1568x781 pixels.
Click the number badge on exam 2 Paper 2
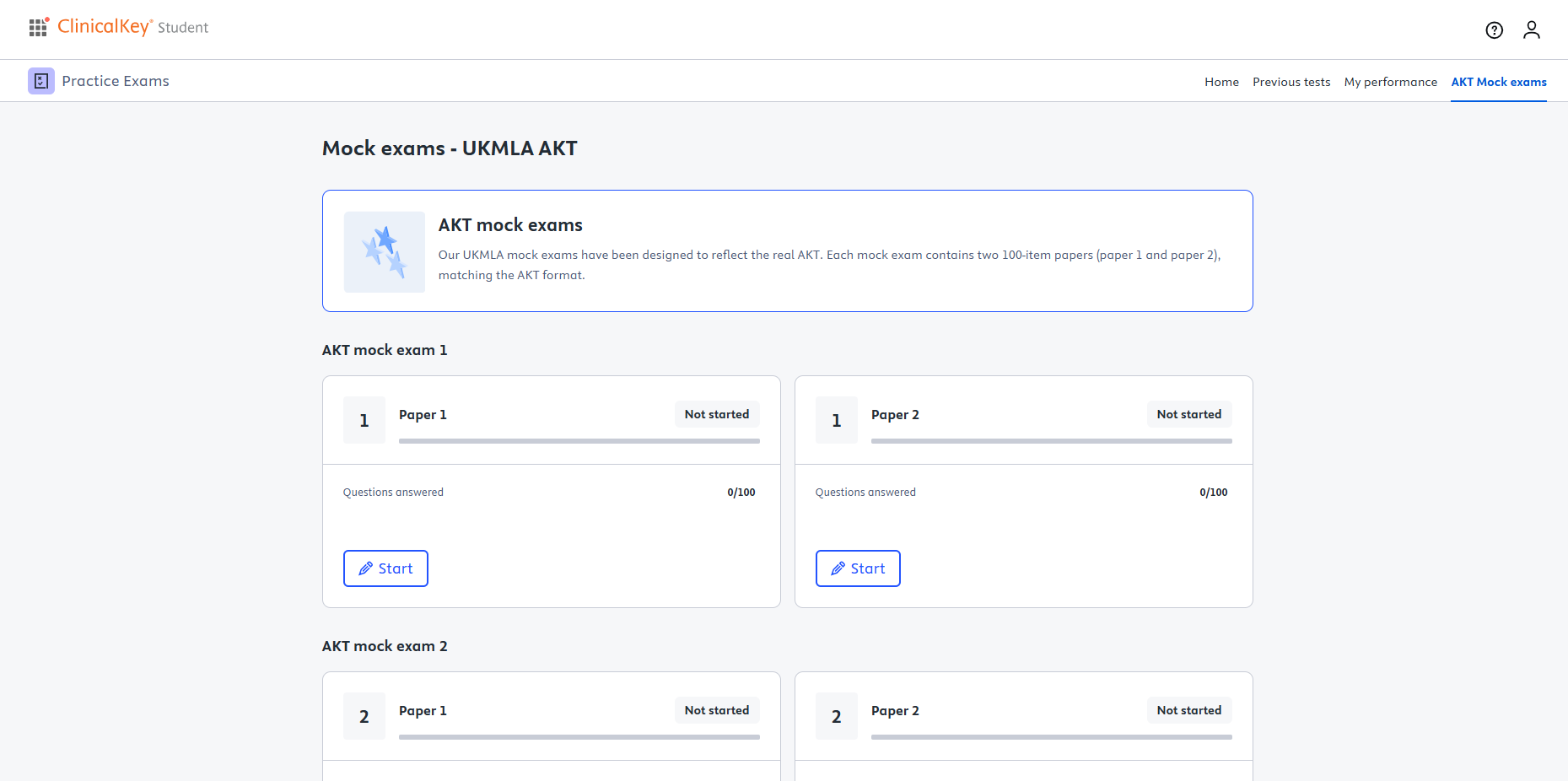coord(837,716)
